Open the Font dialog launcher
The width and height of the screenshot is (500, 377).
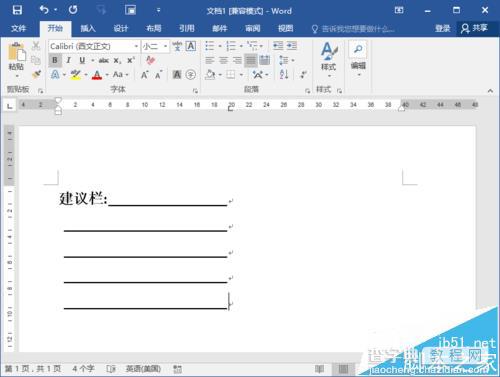point(195,90)
